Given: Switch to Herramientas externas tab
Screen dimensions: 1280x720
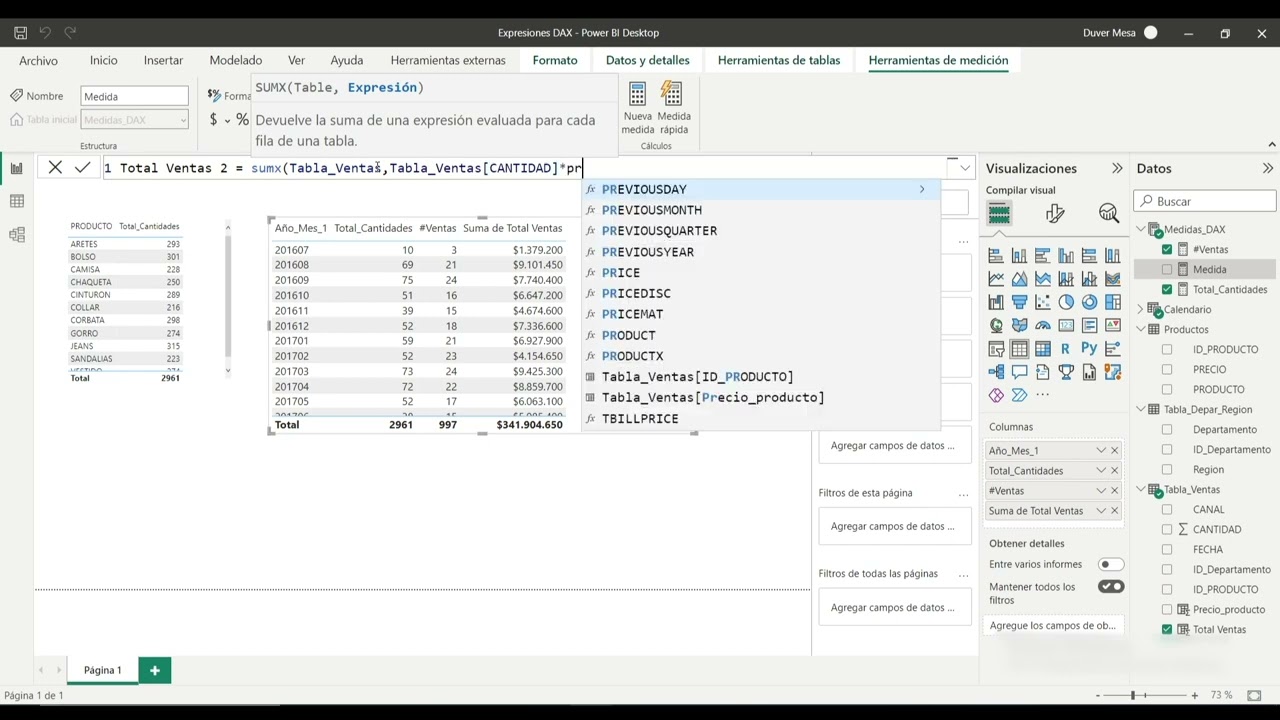Looking at the screenshot, I should [448, 61].
